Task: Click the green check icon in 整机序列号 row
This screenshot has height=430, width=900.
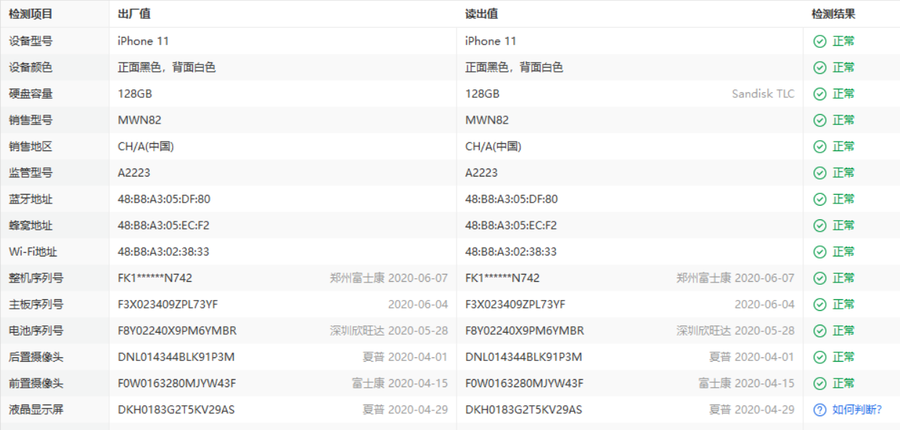Action: 820,278
